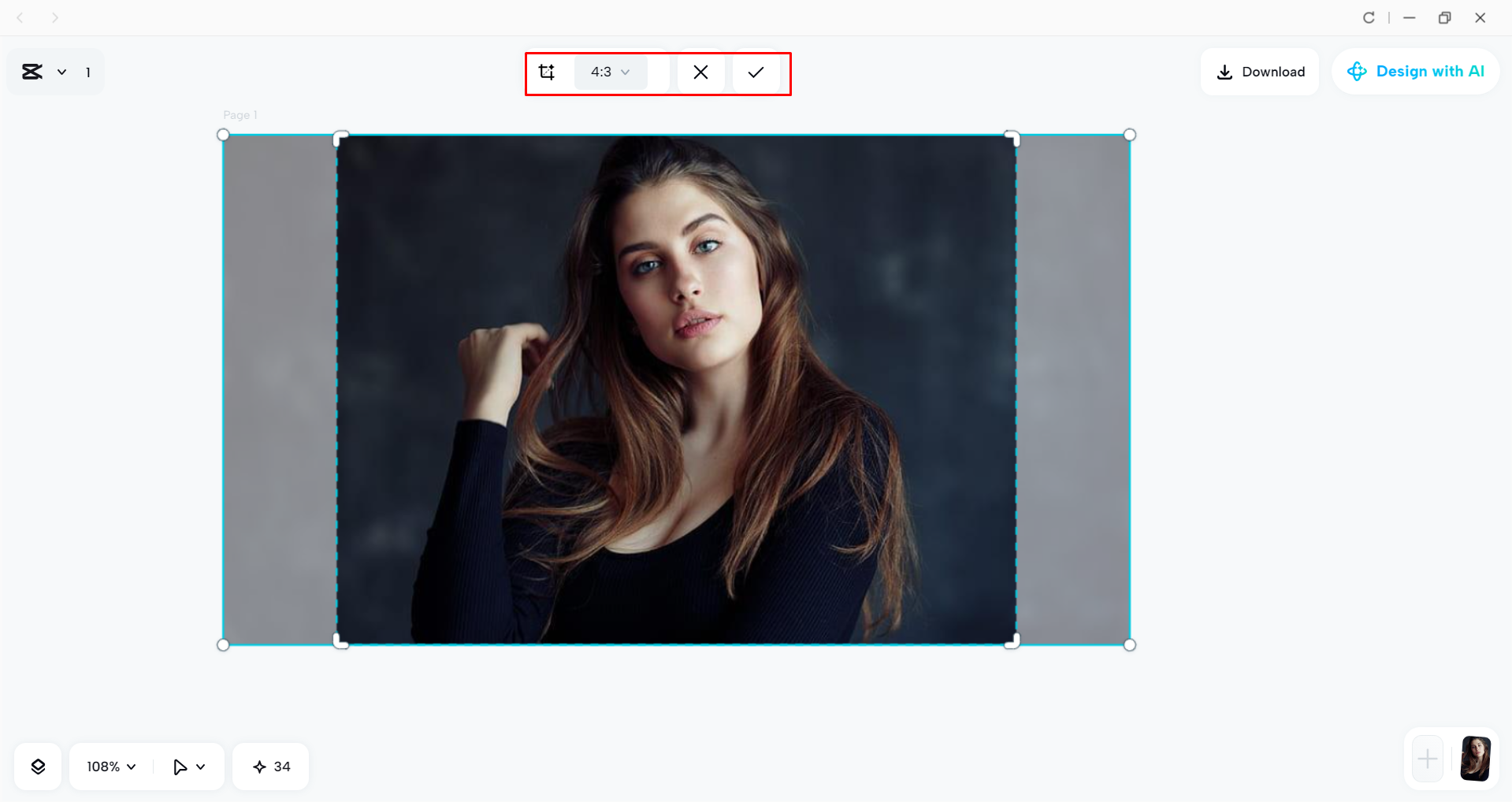Viewport: 1512px width, 802px height.
Task: Open Design with AI
Action: click(1415, 72)
